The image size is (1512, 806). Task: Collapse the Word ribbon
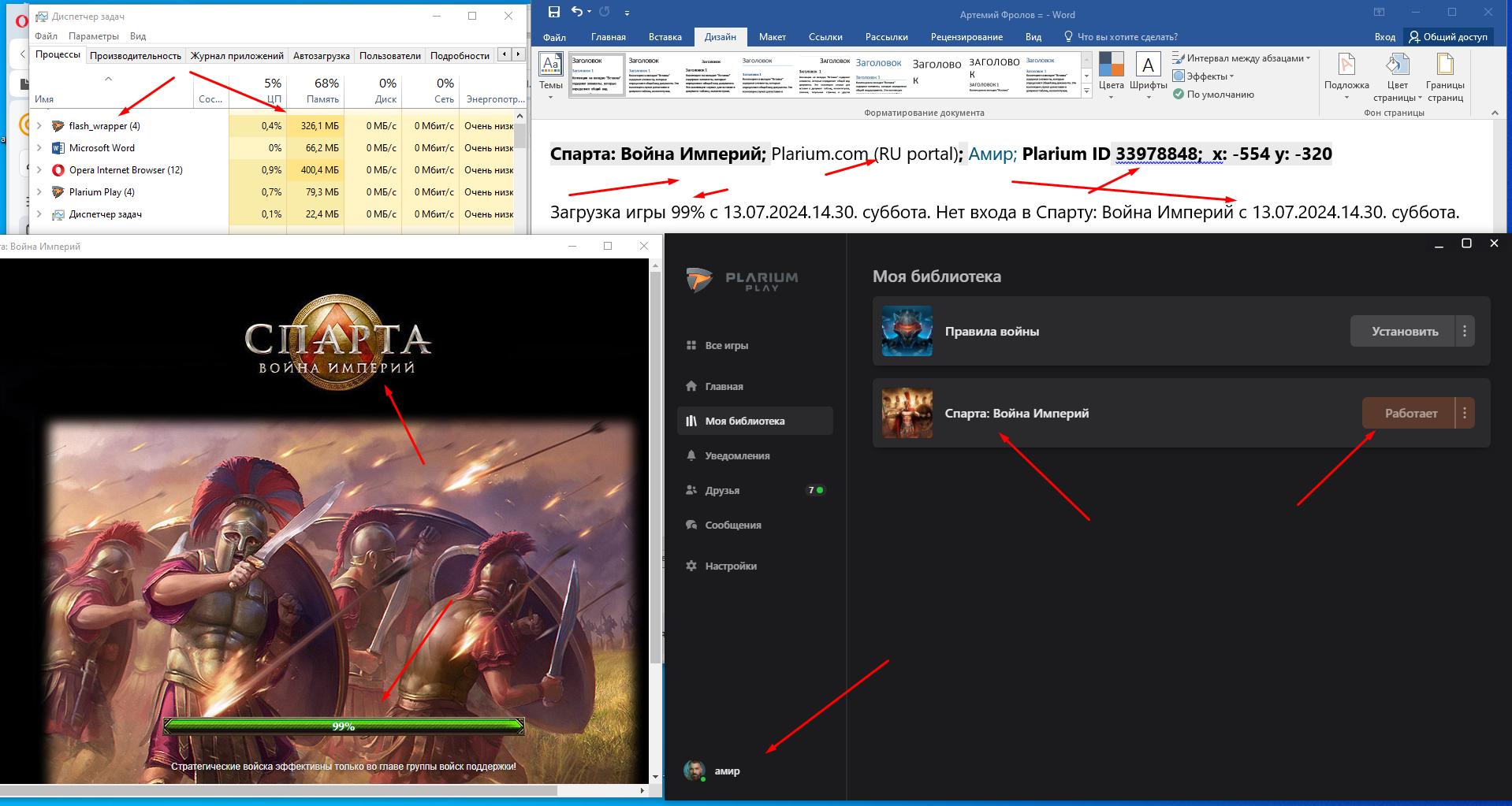click(1495, 113)
